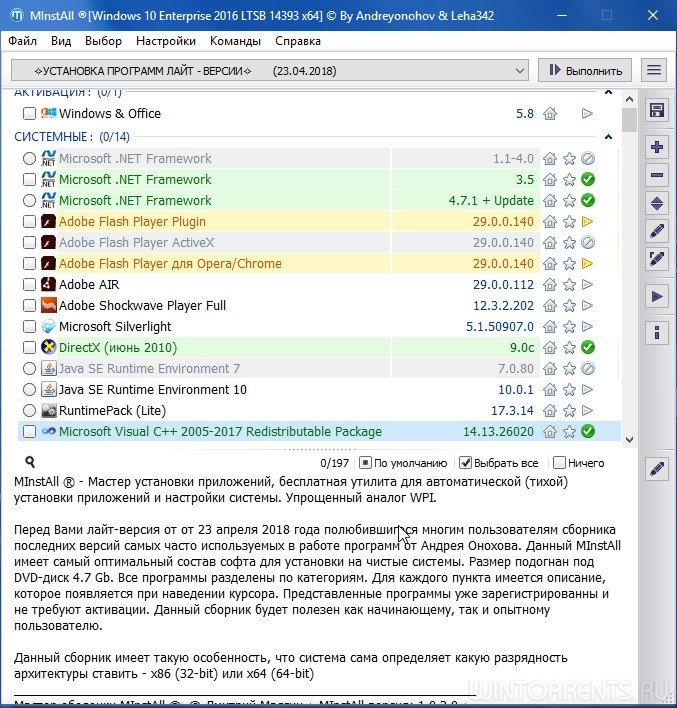Click the minus remove-item sidebar icon
677x708 pixels.
coord(657,175)
